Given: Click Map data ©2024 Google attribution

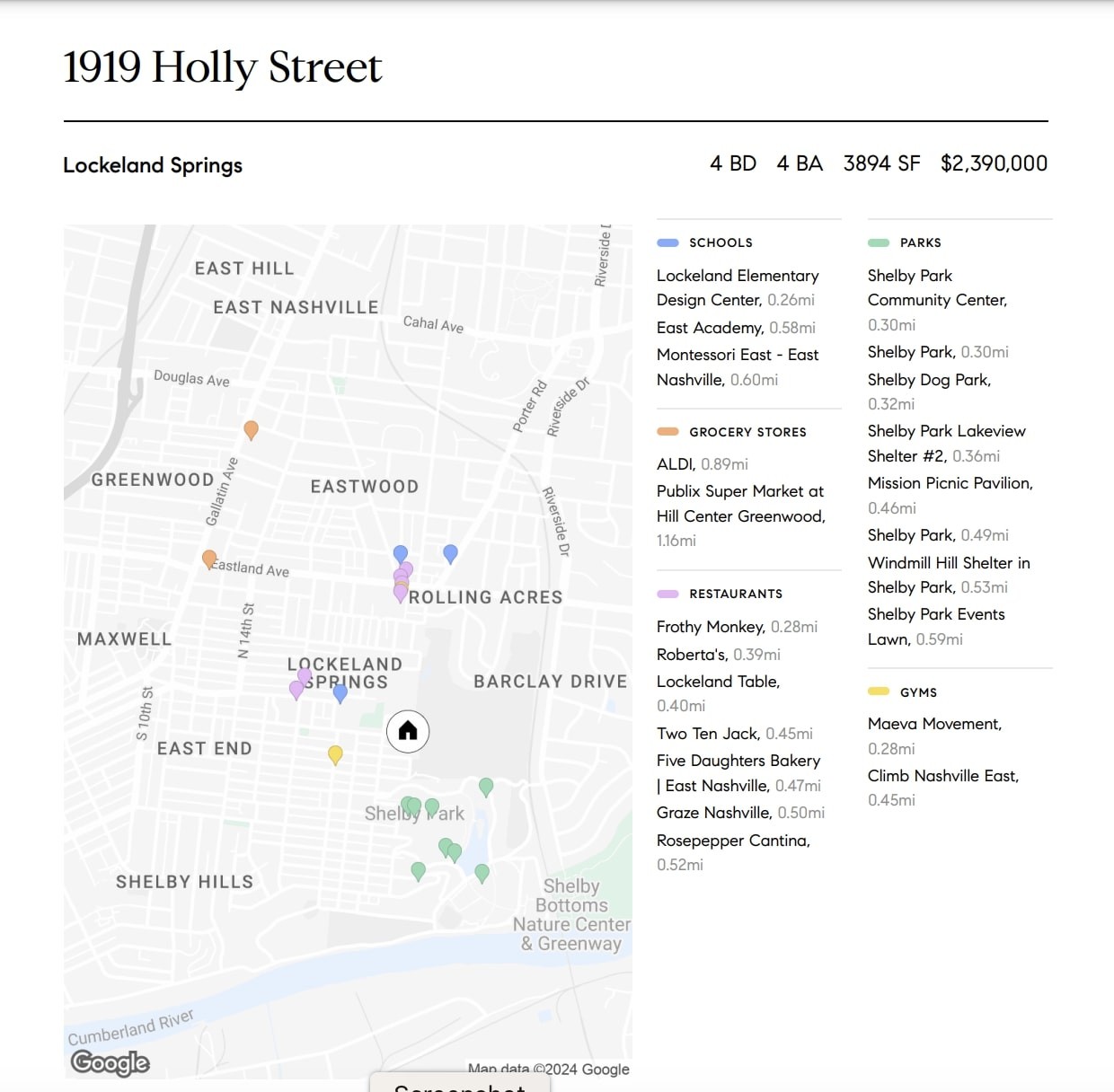Looking at the screenshot, I should (548, 1069).
